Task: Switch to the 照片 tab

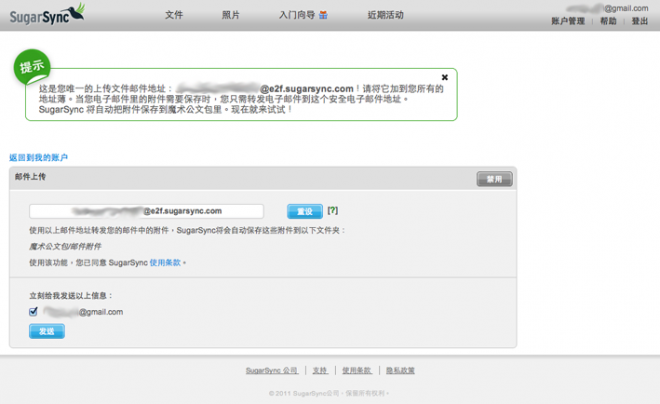Action: 231,16
